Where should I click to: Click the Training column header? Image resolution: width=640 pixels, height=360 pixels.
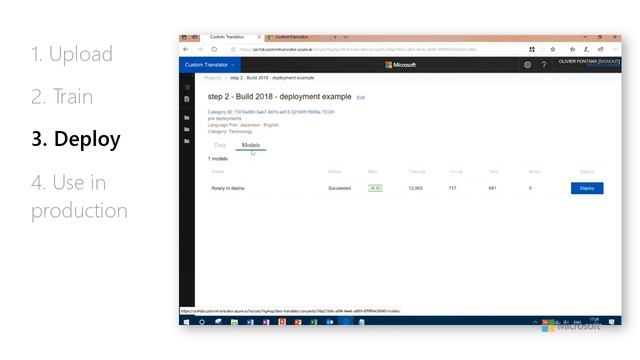[x=417, y=172]
